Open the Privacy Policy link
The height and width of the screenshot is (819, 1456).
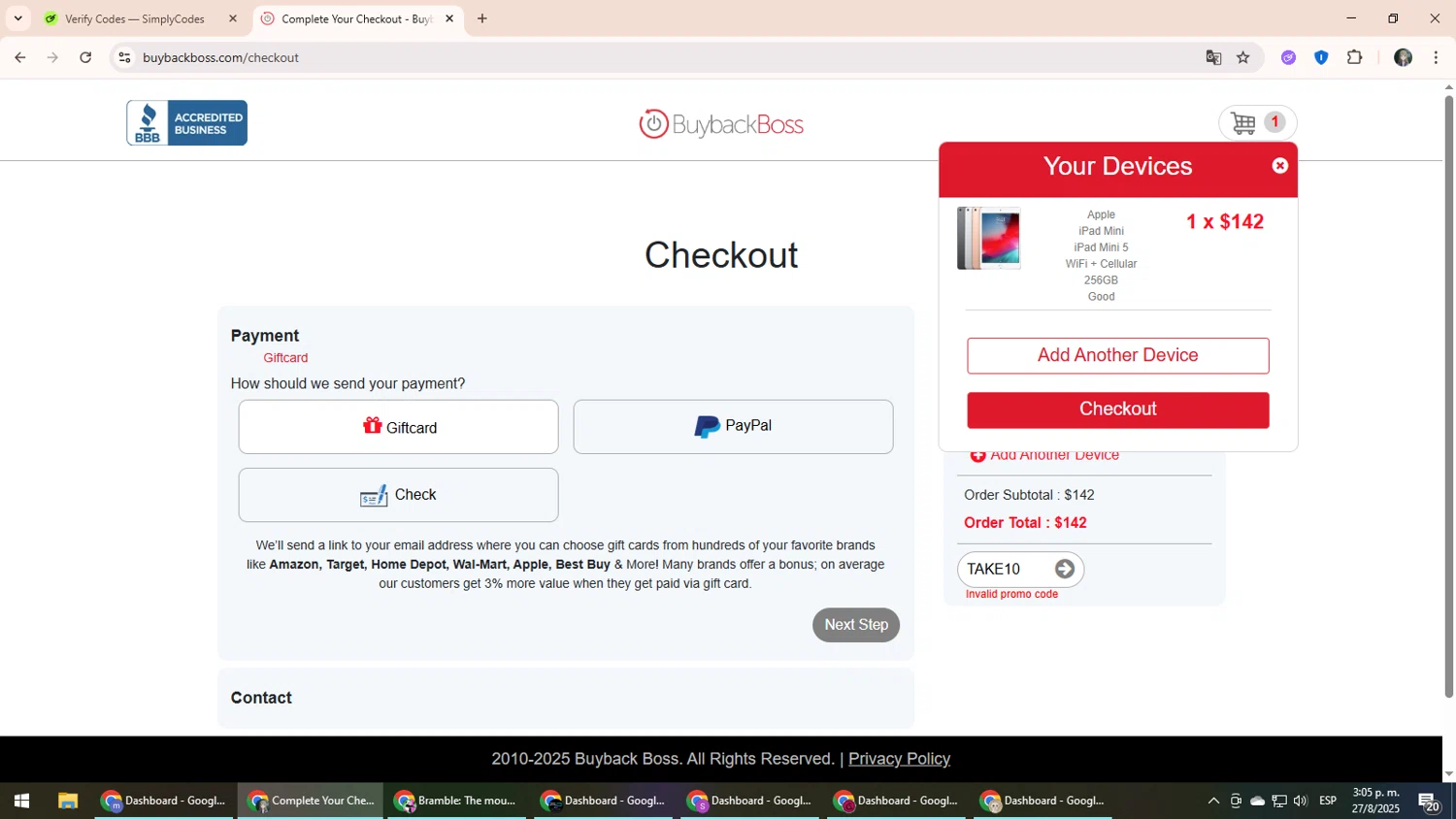click(899, 759)
